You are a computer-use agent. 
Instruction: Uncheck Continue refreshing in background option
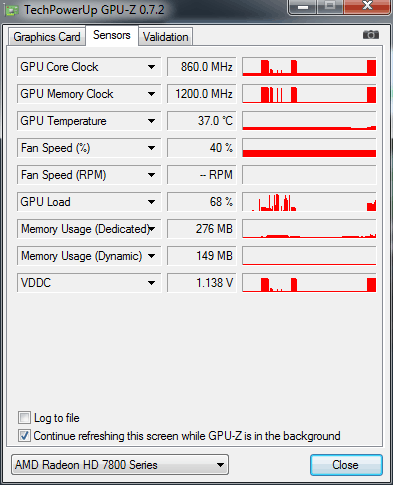pyautogui.click(x=24, y=436)
